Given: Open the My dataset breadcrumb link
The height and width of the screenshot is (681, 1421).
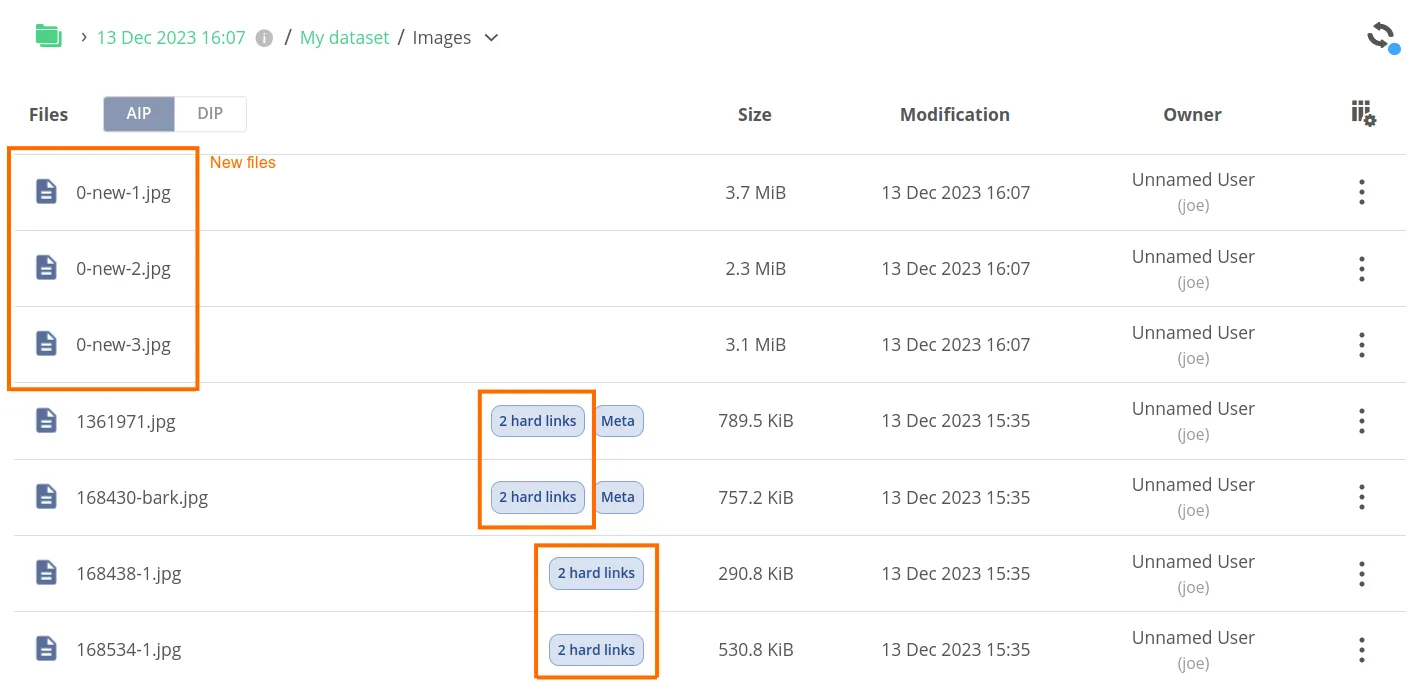Looking at the screenshot, I should pos(344,37).
